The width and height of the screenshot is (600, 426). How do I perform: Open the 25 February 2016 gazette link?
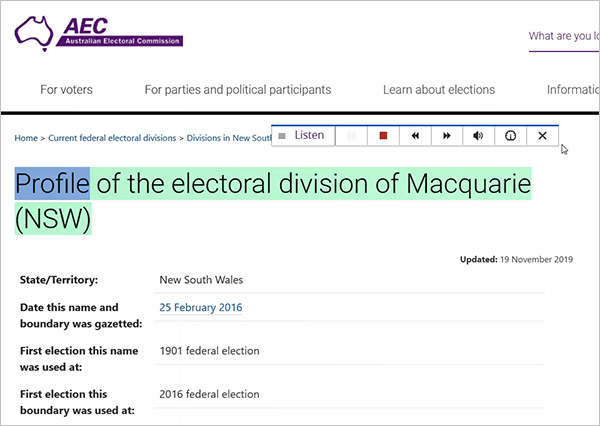click(201, 307)
